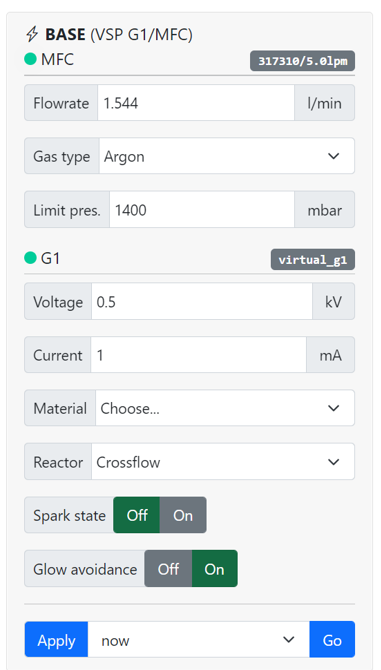Screen dimensions: 381x670
Task: Turn Glow avoidance Off
Action: pyautogui.click(x=168, y=568)
